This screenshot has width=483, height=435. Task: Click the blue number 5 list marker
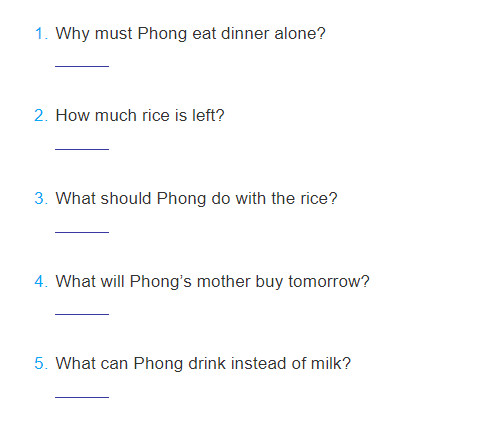coord(41,364)
